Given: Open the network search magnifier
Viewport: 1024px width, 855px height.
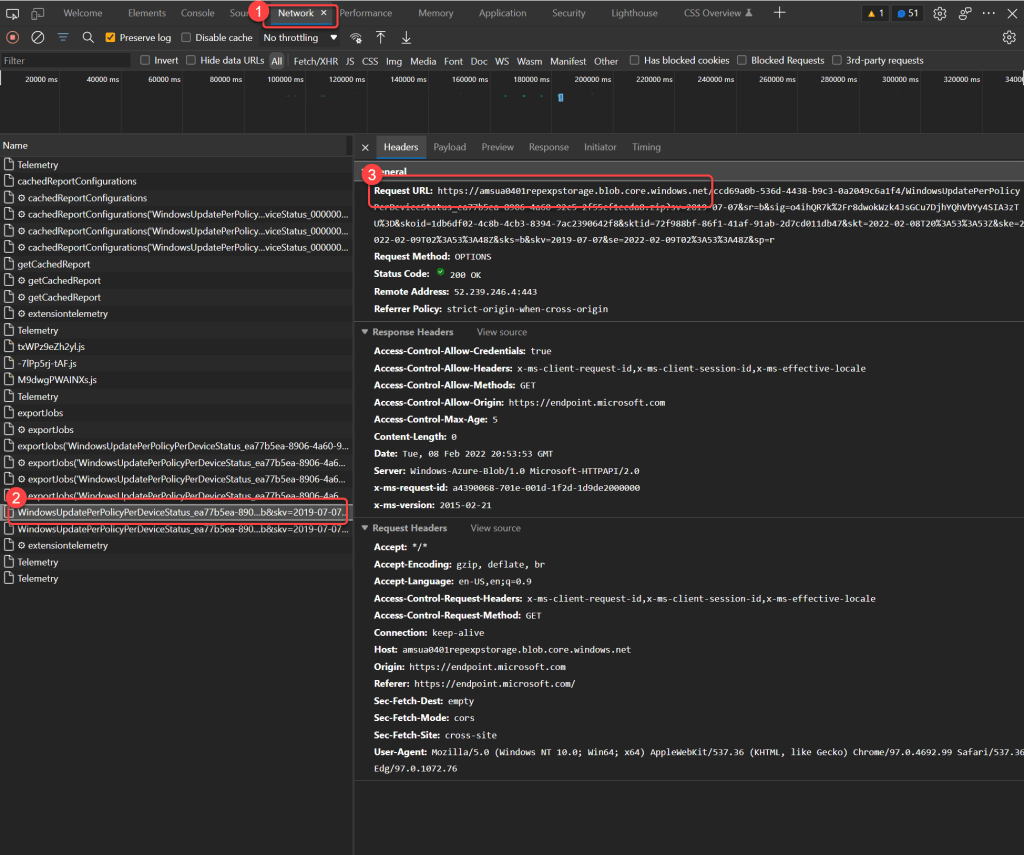Looking at the screenshot, I should click(x=88, y=37).
